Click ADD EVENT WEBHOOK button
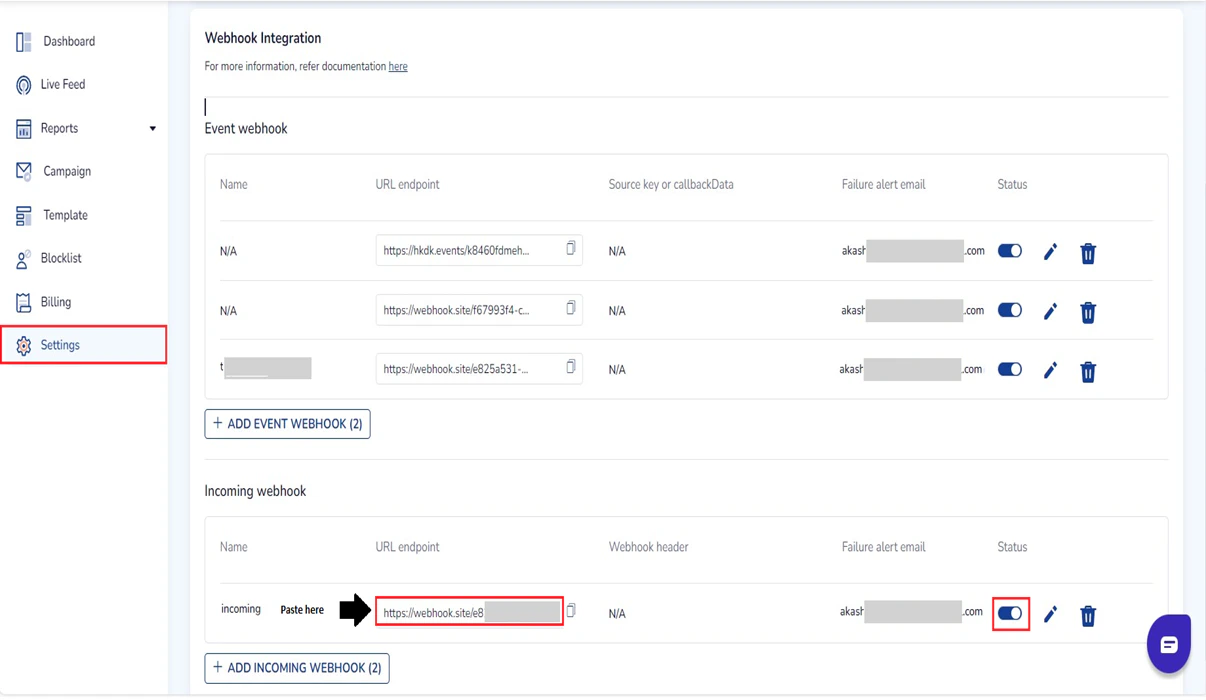 tap(287, 424)
